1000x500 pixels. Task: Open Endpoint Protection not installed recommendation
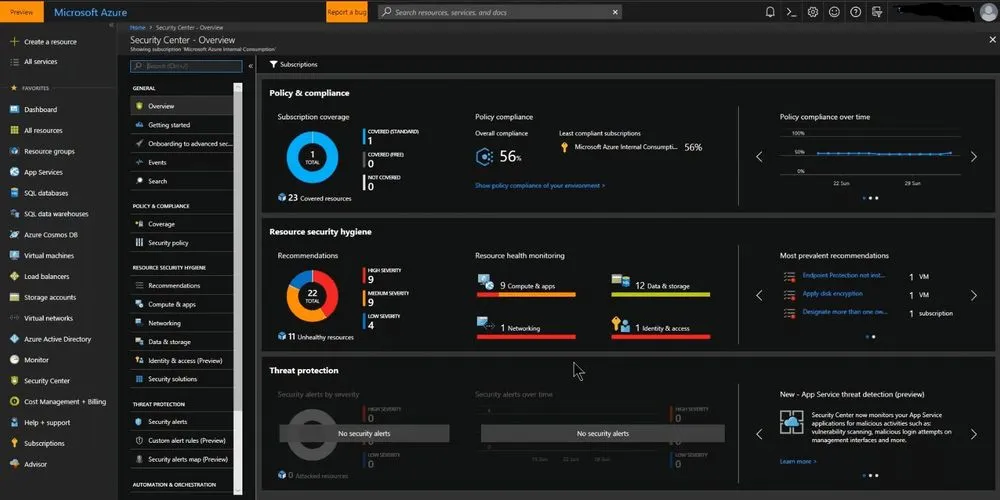click(x=844, y=276)
